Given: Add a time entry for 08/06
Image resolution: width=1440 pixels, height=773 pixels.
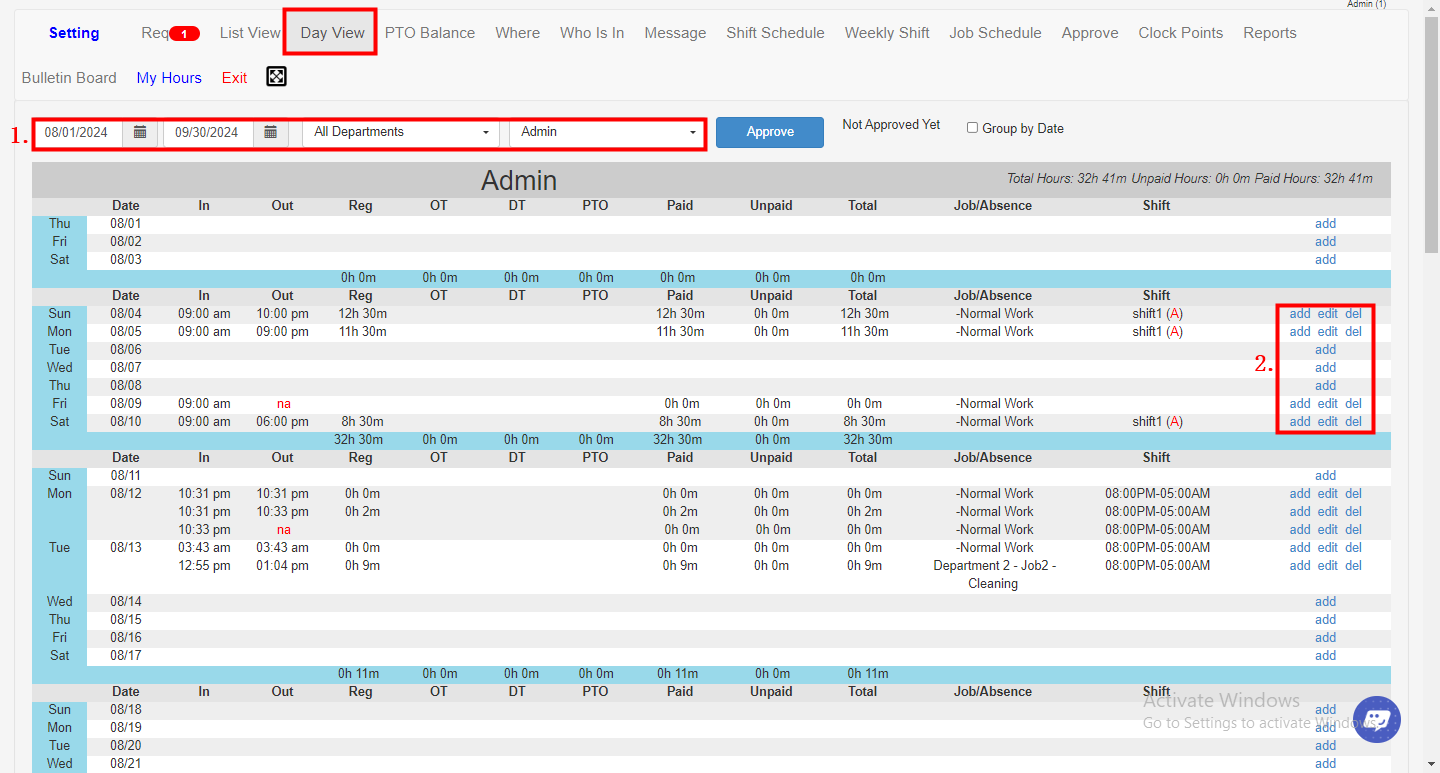Looking at the screenshot, I should tap(1325, 349).
